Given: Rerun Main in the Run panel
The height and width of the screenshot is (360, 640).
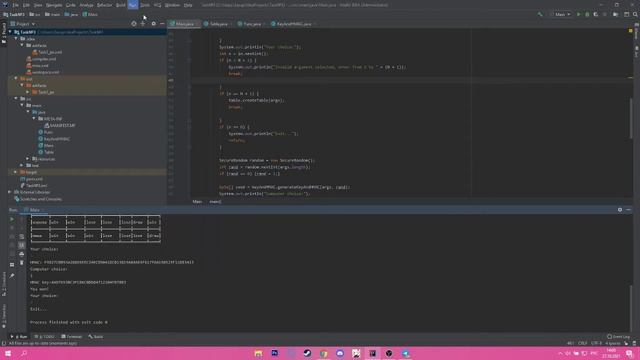Looking at the screenshot, I should pos(12,219).
